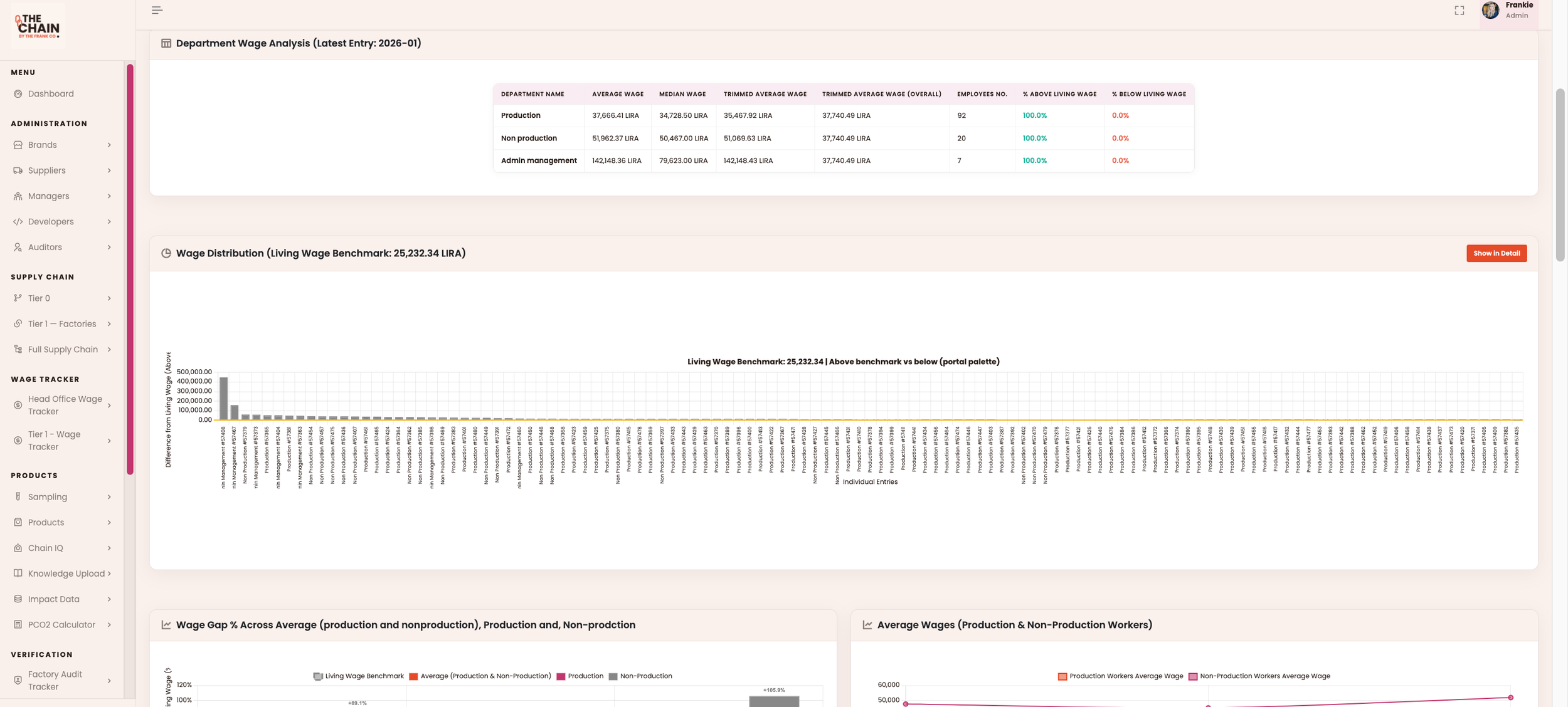Open Tier 1 — Factories menu item
Image resolution: width=1568 pixels, height=707 pixels.
(x=62, y=324)
